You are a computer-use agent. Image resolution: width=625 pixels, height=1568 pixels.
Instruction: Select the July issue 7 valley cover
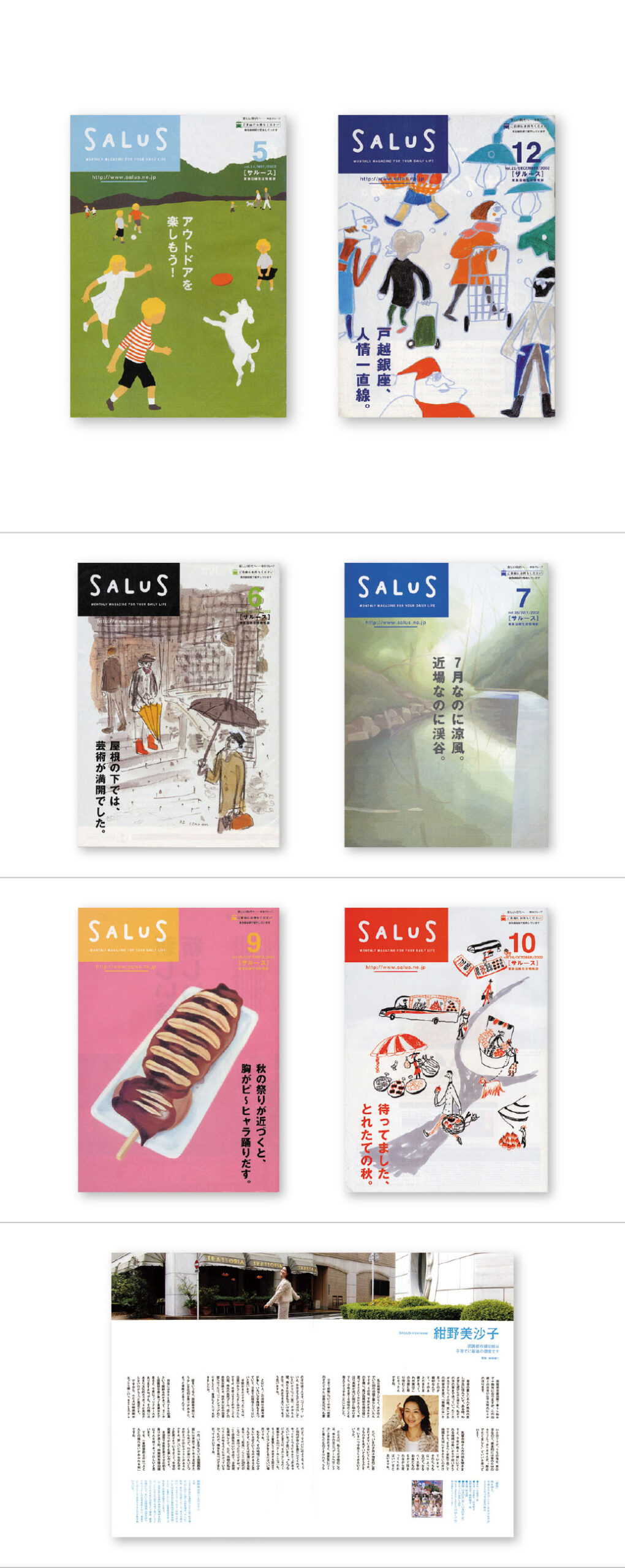446,704
